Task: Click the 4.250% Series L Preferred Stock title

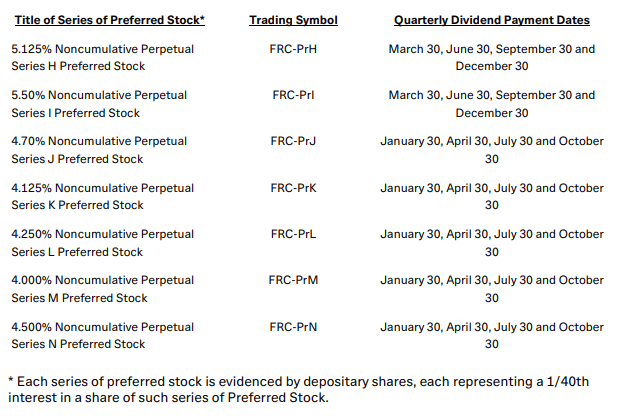Action: click(102, 243)
